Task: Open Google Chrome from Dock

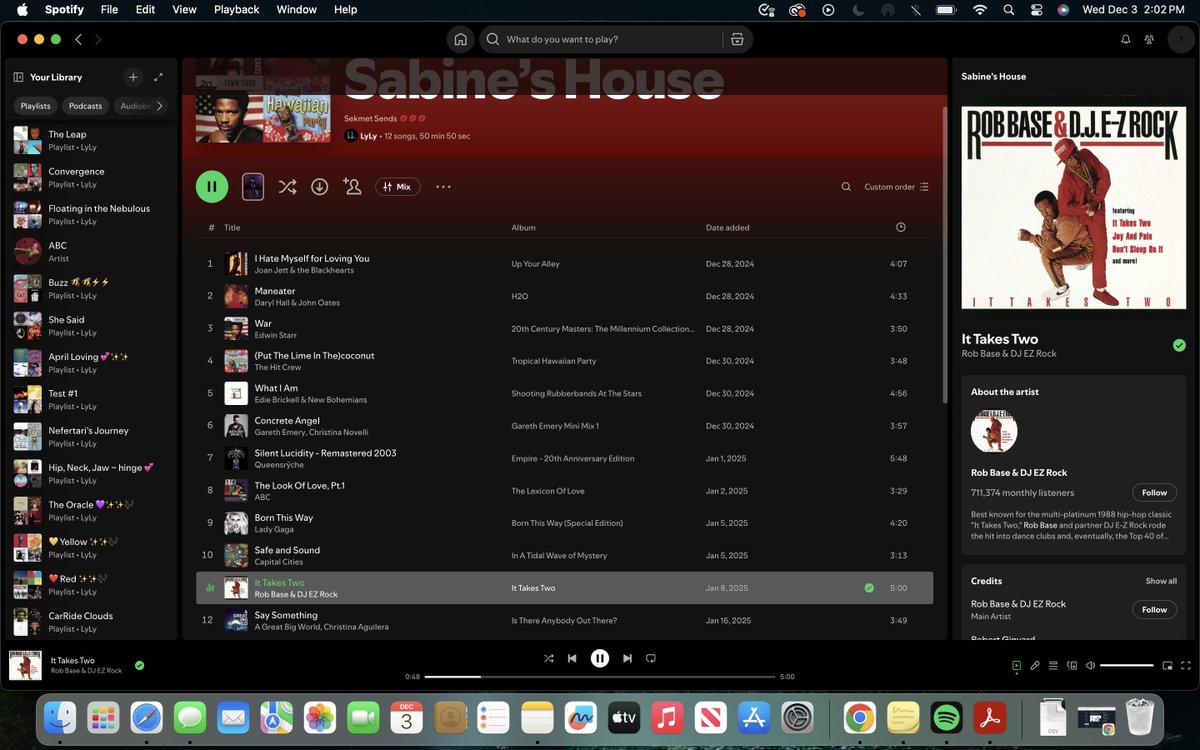Action: pos(860,717)
